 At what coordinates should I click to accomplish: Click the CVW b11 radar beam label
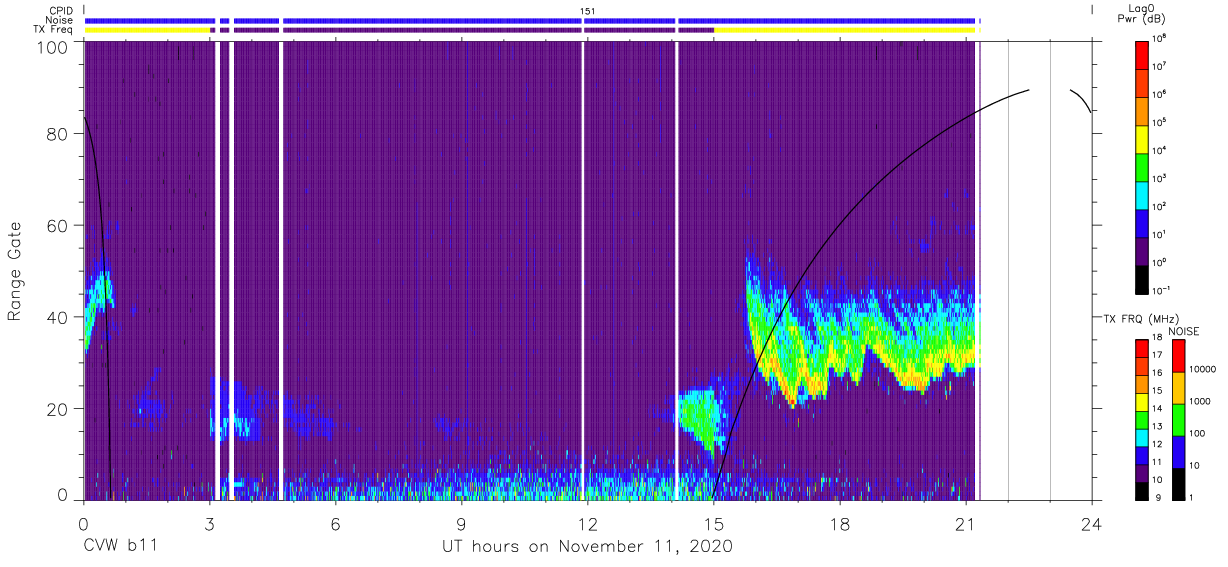tap(120, 546)
